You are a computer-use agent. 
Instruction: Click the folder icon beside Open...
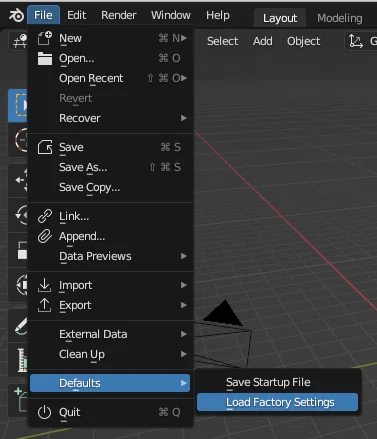tap(45, 58)
